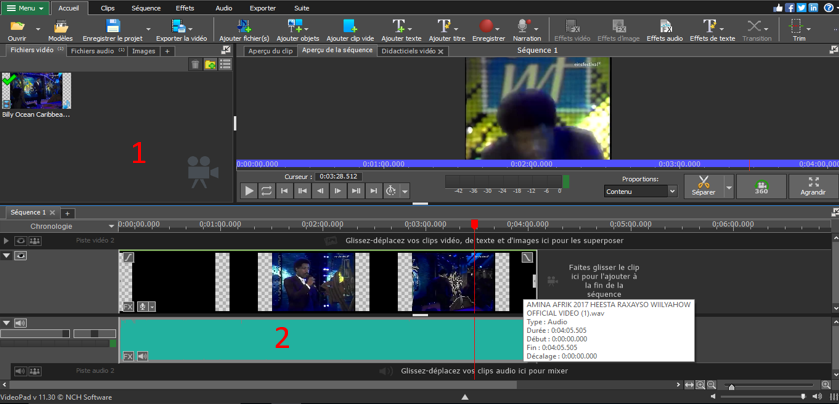Click the Exporter la vidéo icon
Screen dimensions: 839x404
[178, 26]
